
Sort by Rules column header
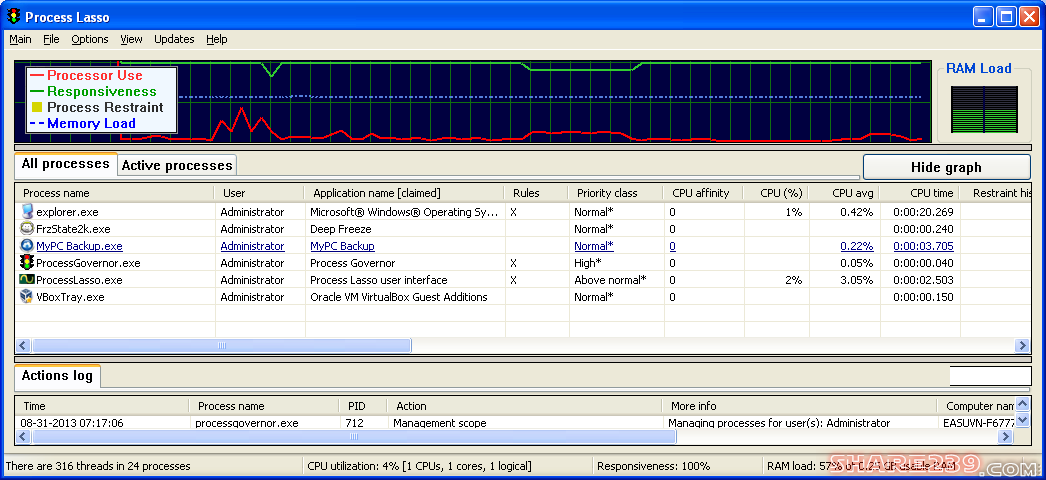[x=536, y=193]
